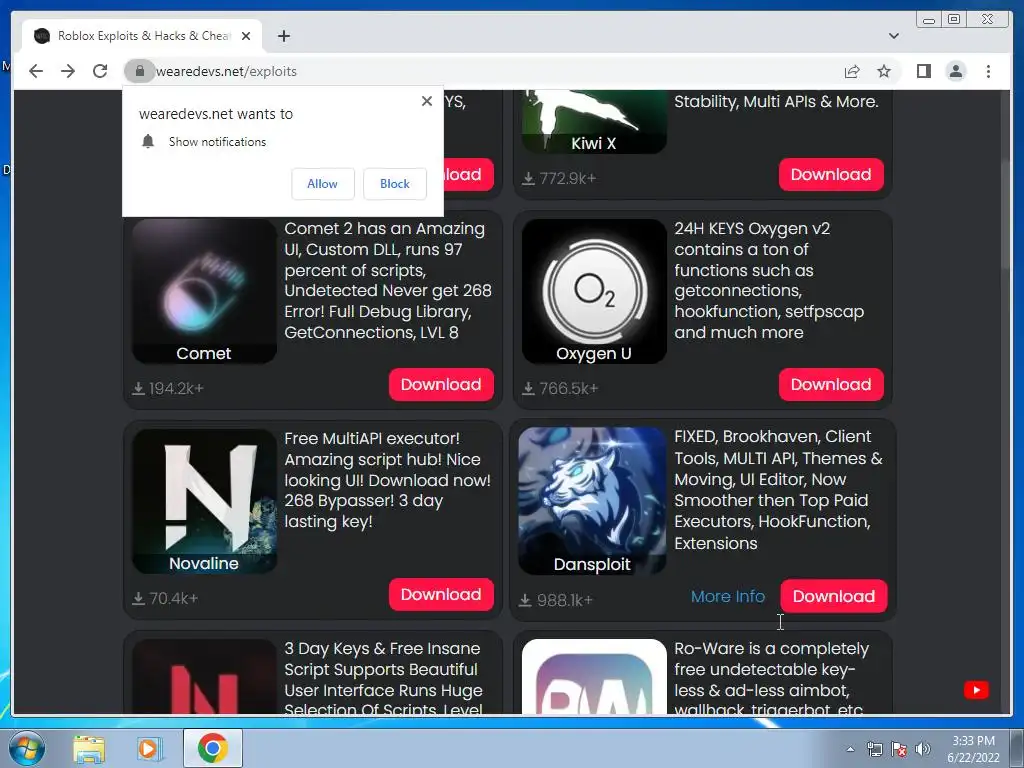Click the 766.5k+ download count icon
The width and height of the screenshot is (1024, 768).
(x=528, y=389)
